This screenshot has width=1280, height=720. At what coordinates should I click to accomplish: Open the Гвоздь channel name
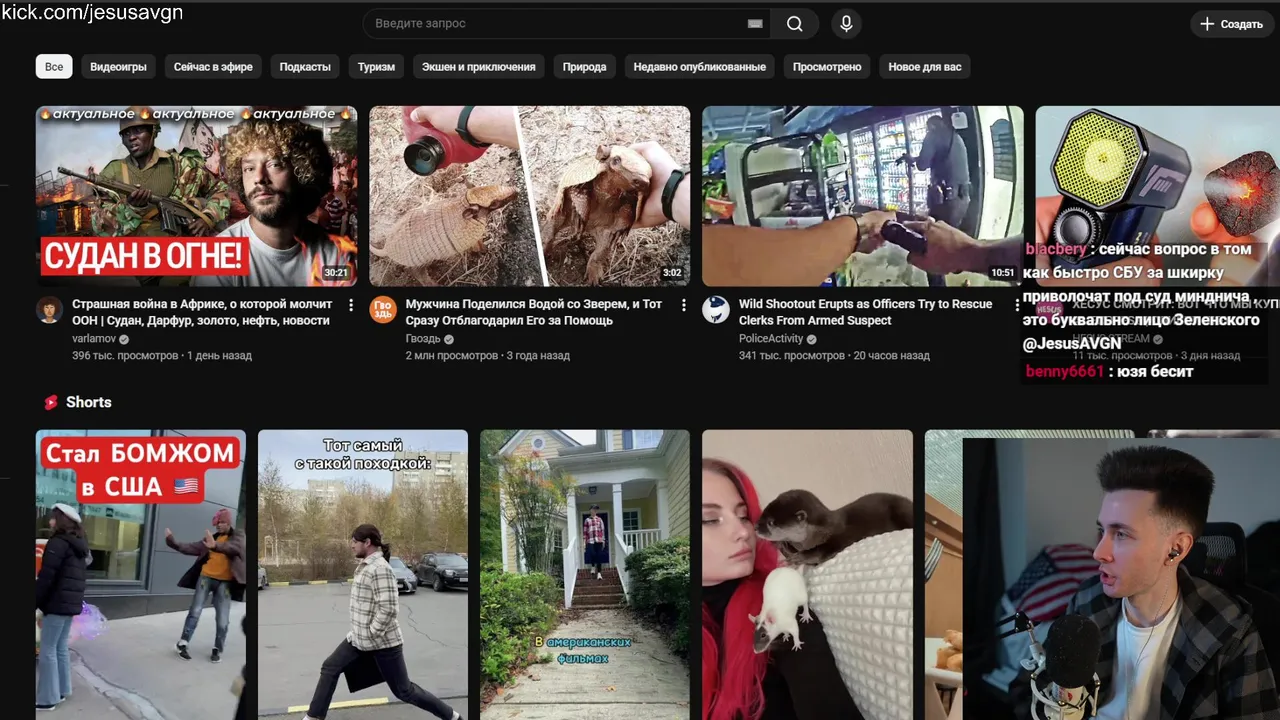point(423,339)
